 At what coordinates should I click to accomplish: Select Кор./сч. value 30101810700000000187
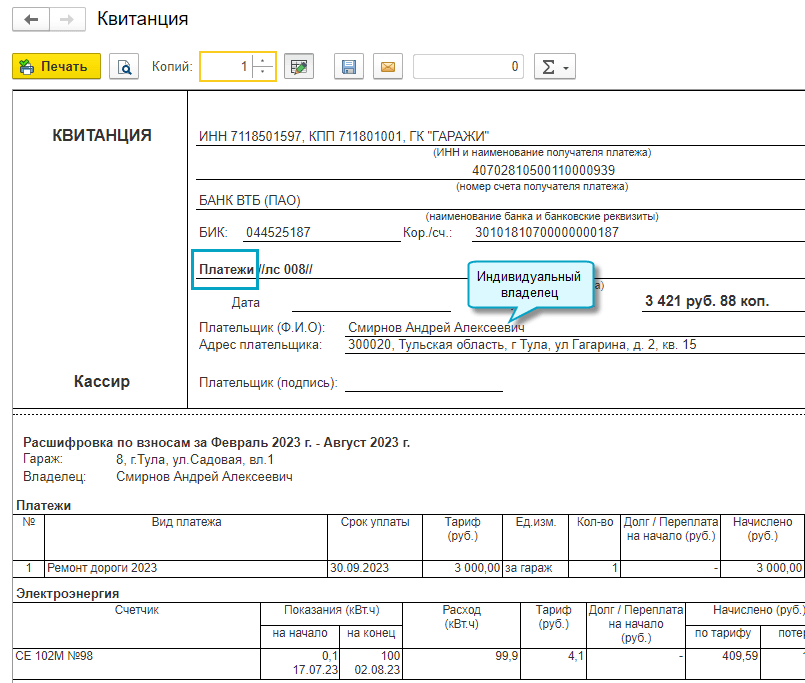[x=547, y=232]
